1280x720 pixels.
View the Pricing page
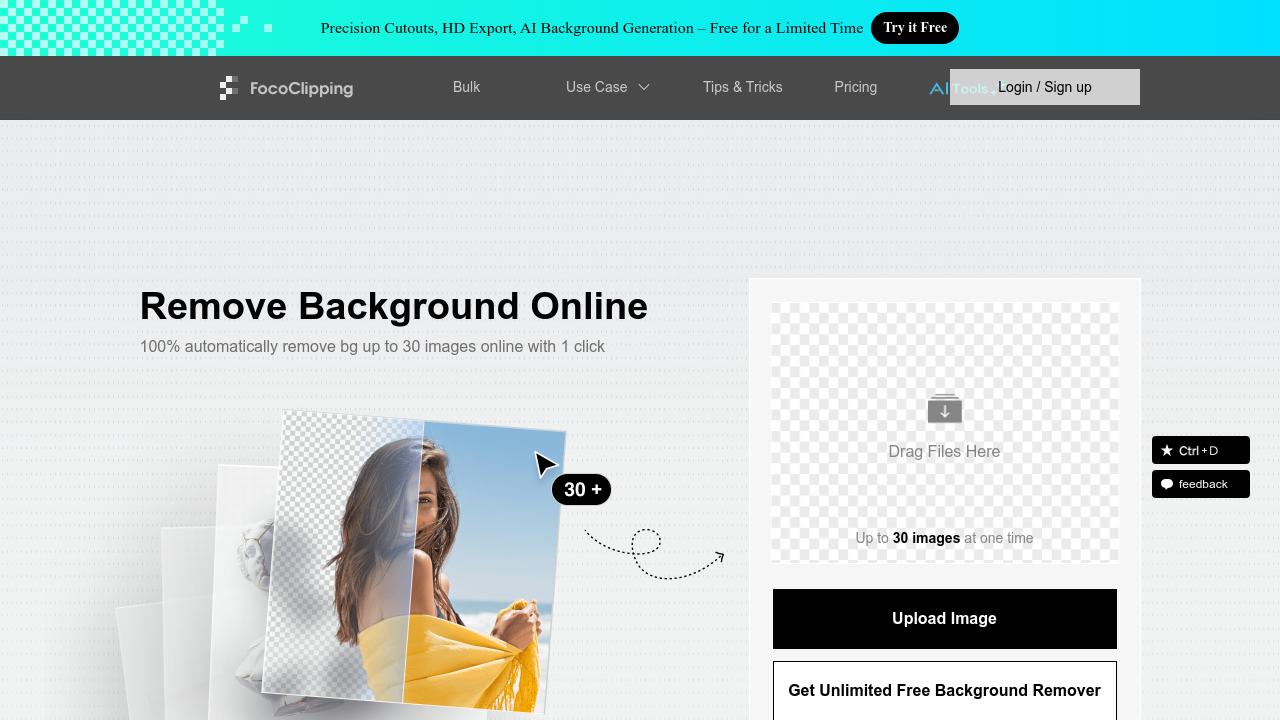click(x=856, y=88)
